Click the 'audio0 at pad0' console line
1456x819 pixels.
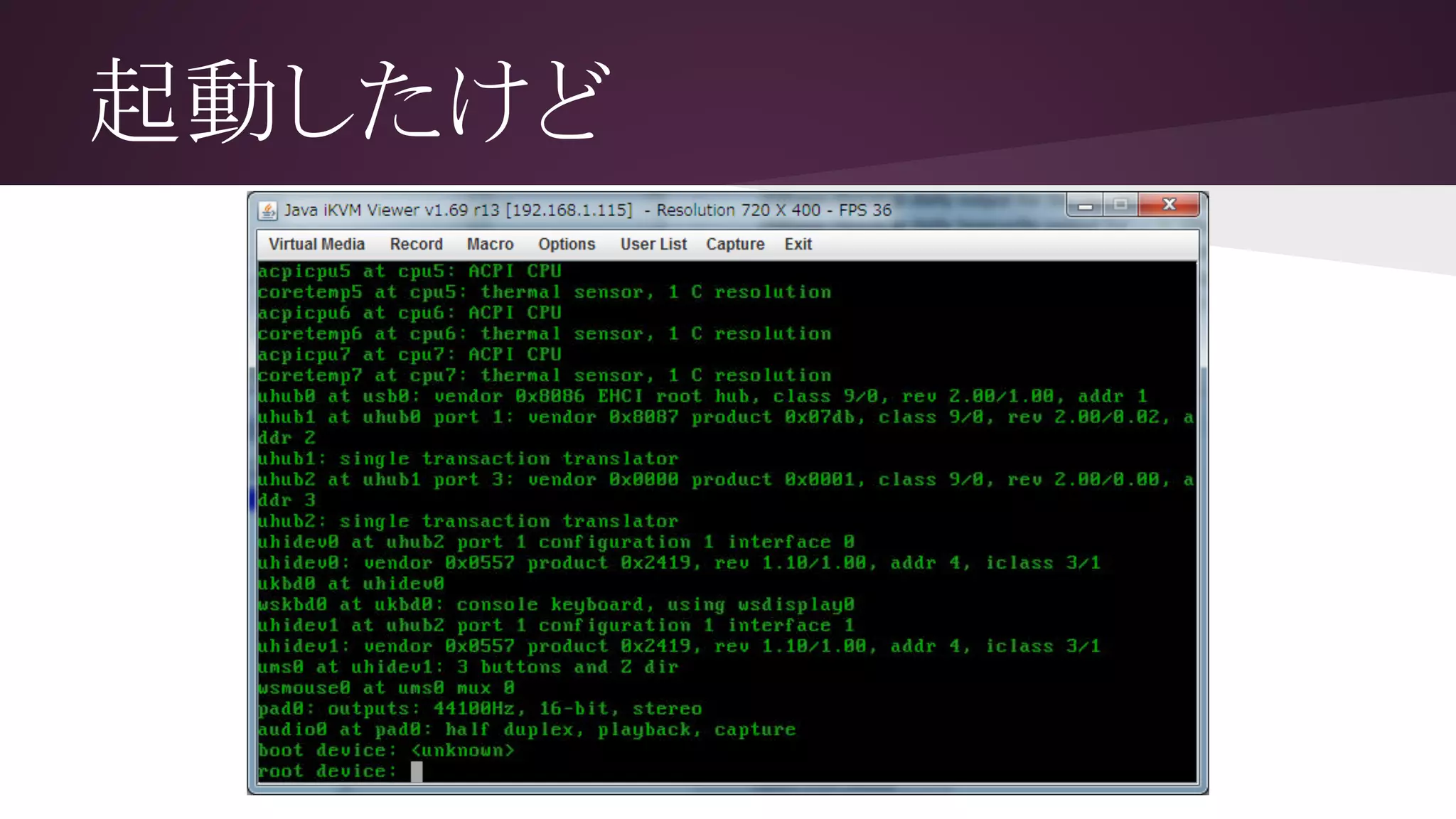(526, 730)
